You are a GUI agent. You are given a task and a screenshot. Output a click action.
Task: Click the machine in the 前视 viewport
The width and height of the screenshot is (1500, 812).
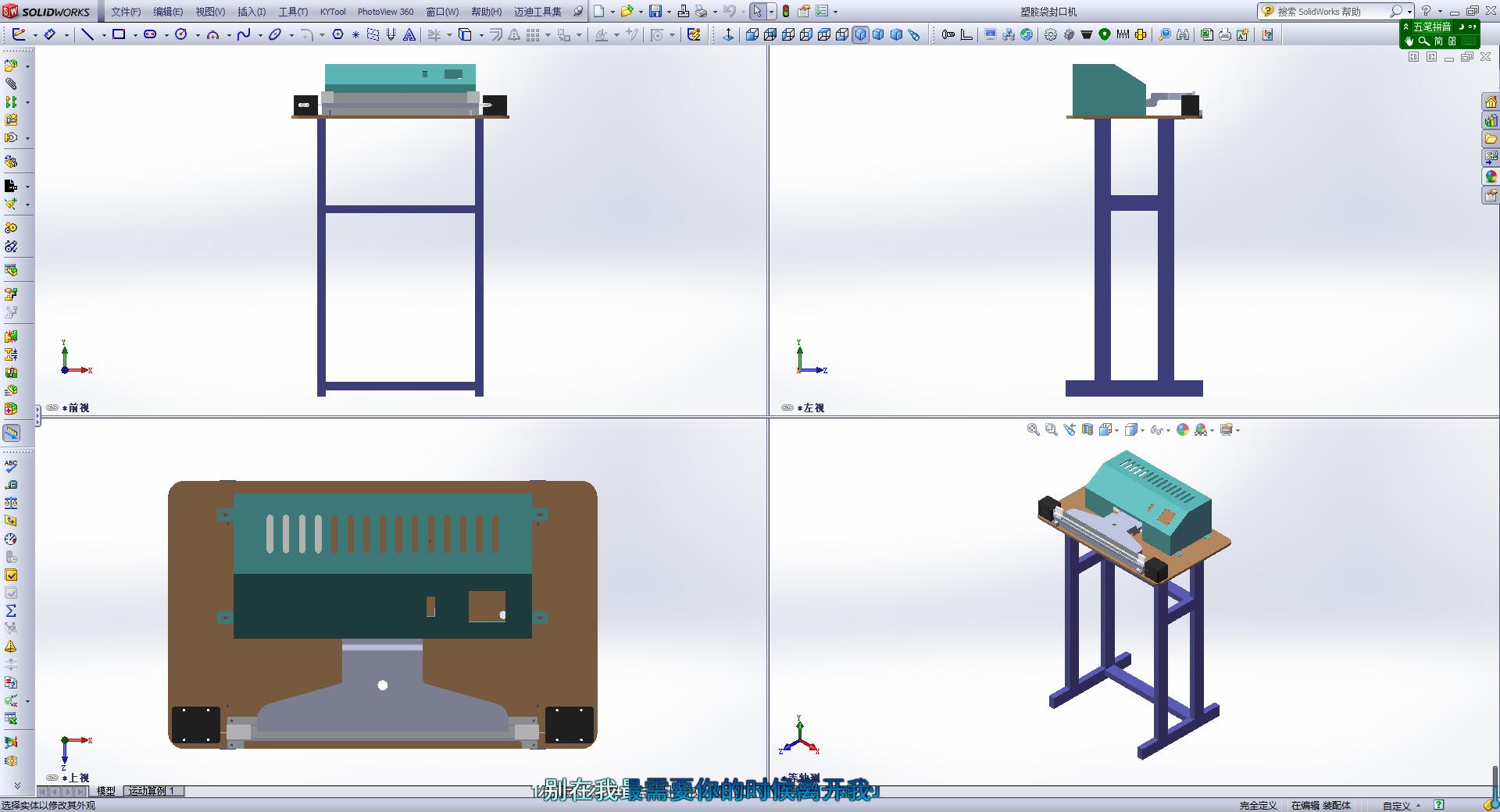coord(400,230)
